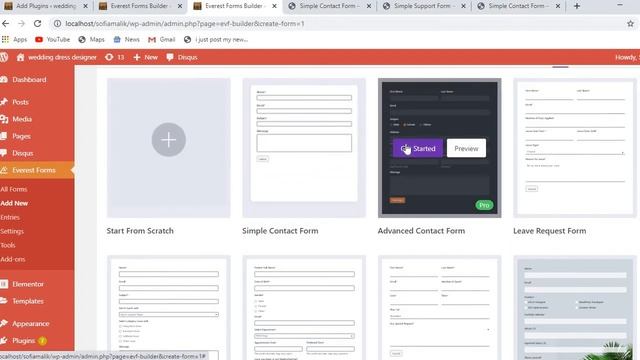Viewport: 640px width, 360px height.
Task: Open Everest Forms Settings submenu
Action: point(12,231)
